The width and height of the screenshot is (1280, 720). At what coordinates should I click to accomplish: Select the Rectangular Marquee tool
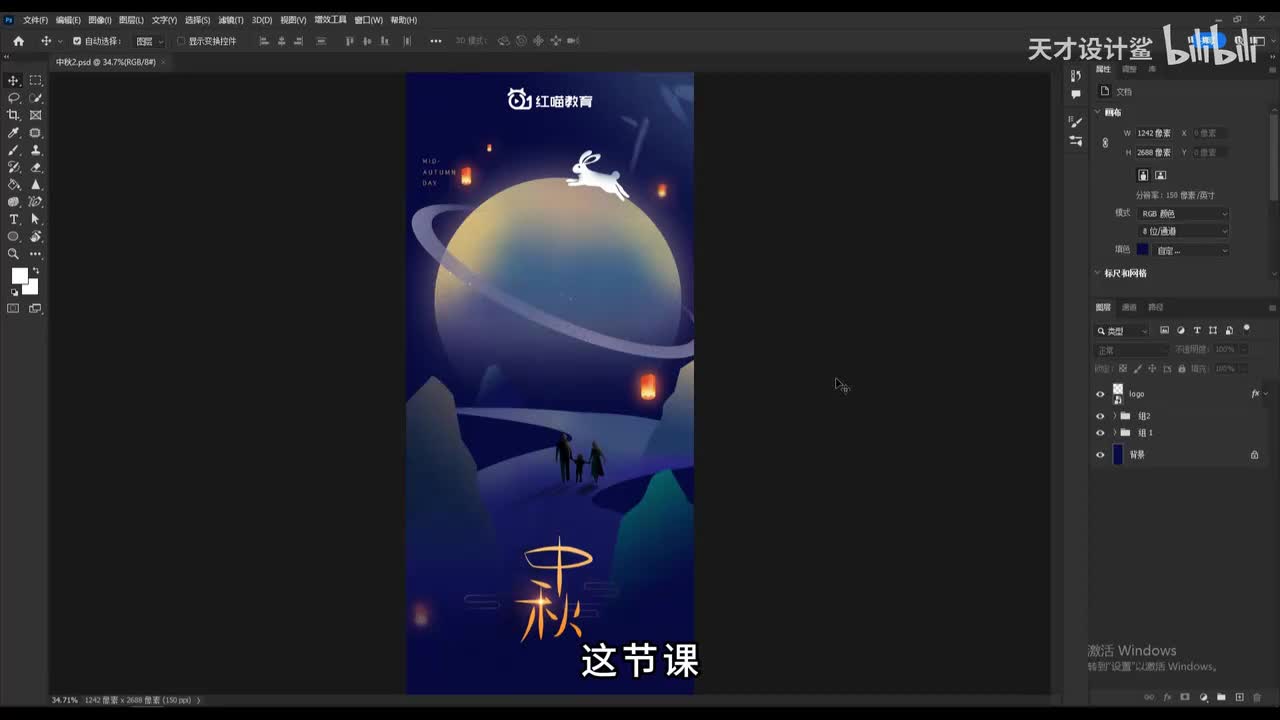click(x=36, y=81)
